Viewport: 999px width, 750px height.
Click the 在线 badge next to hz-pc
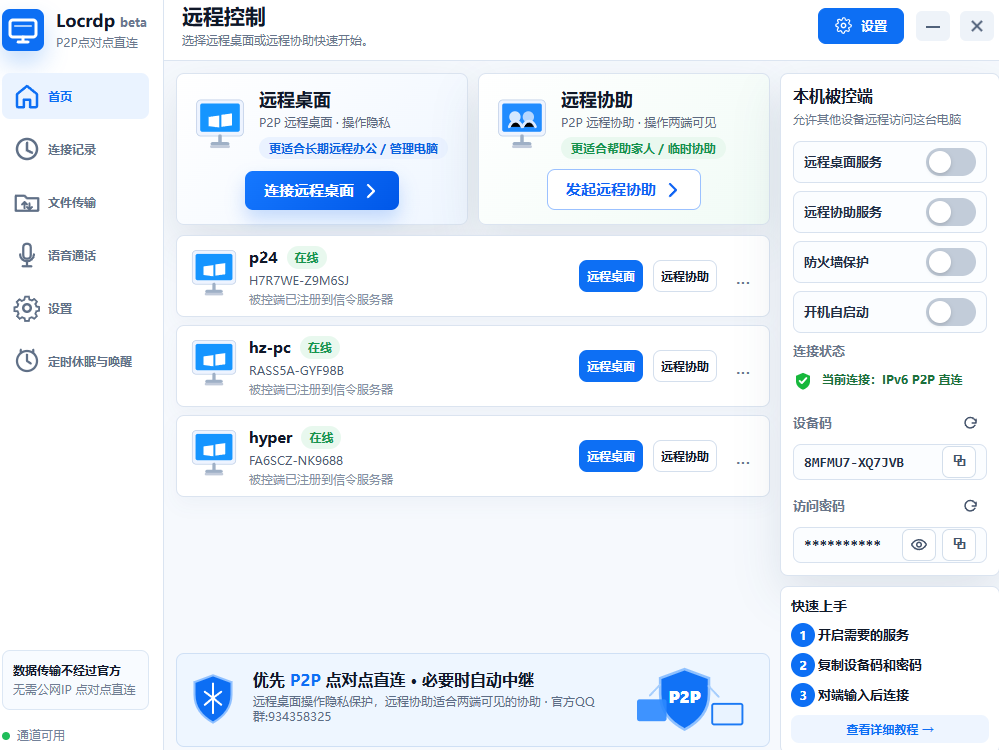click(x=320, y=347)
